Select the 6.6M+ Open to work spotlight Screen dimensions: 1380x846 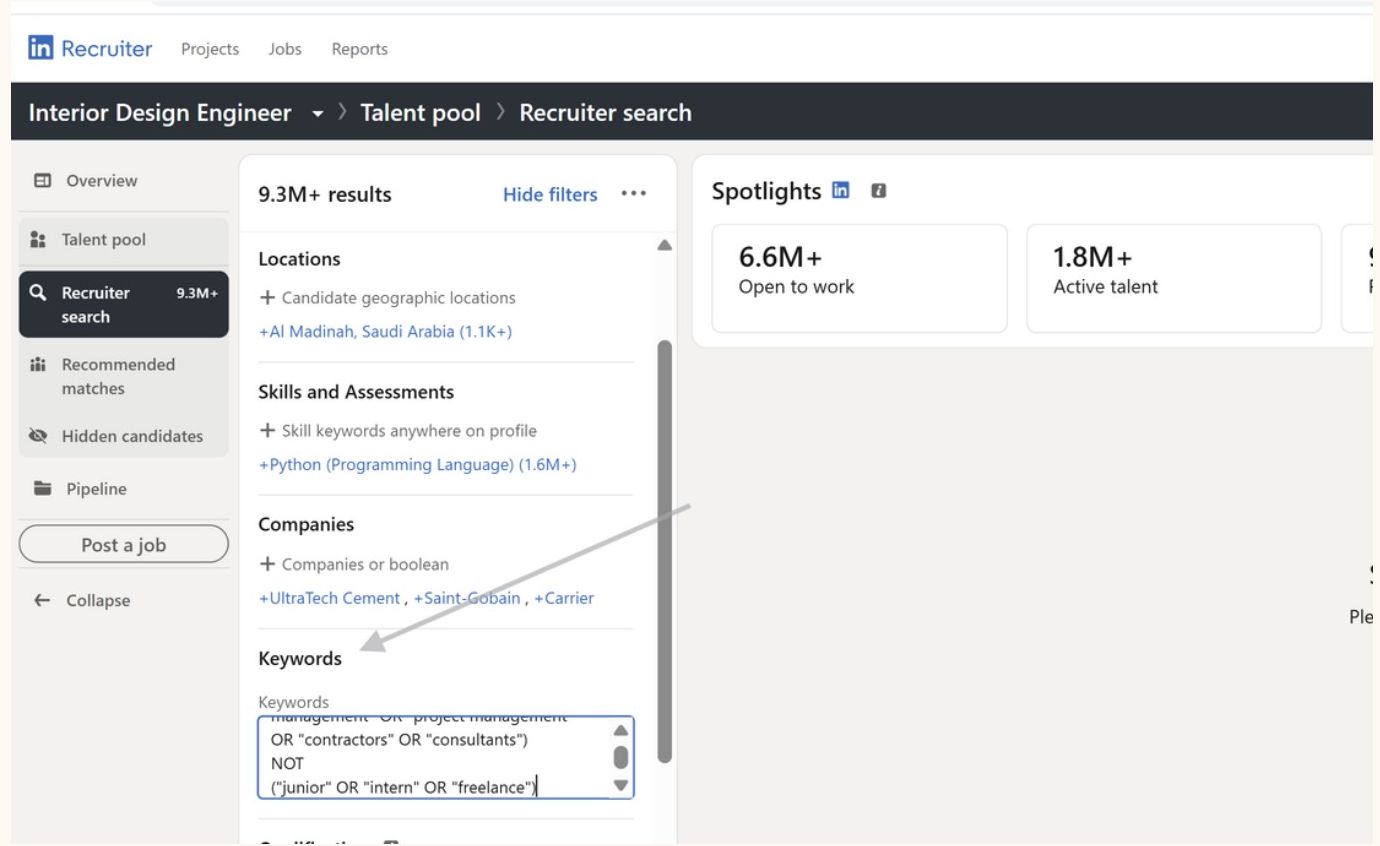(x=859, y=278)
